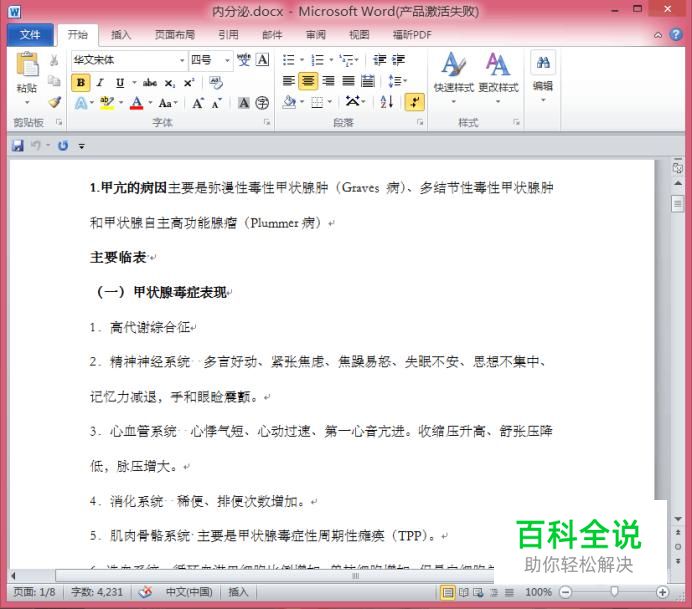Apply yellow text highlight color

[107, 103]
